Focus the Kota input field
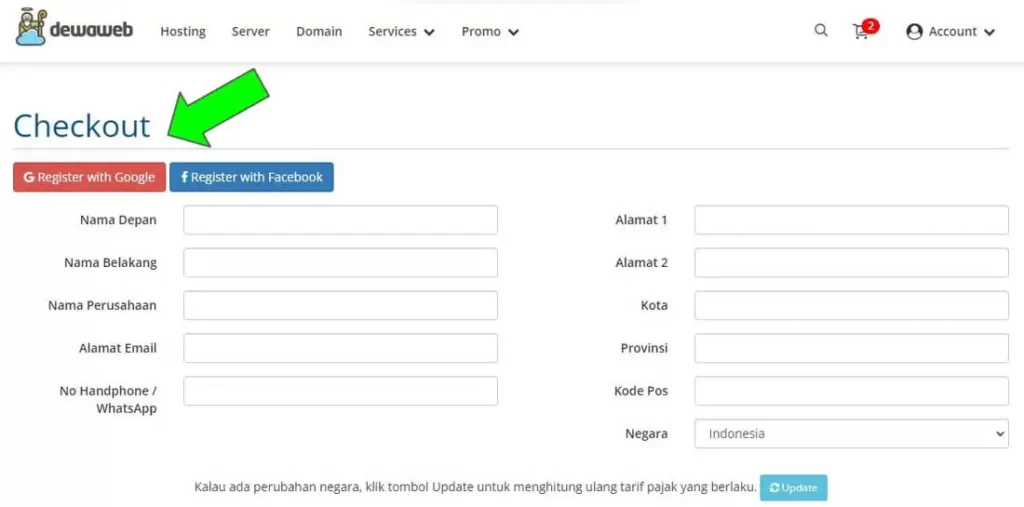This screenshot has width=1024, height=507. pos(852,305)
